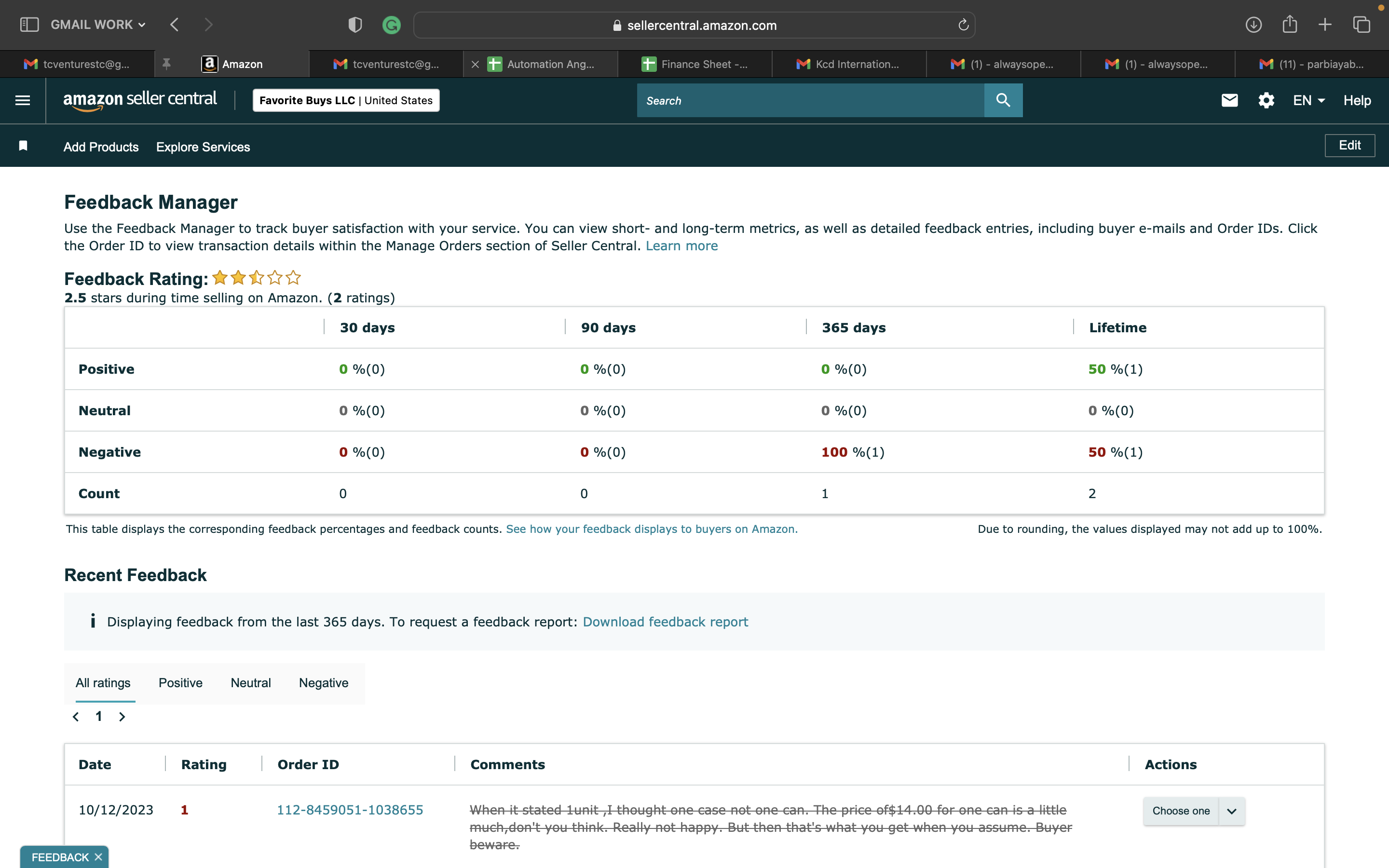Click the Order ID column header
The width and height of the screenshot is (1389, 868).
point(308,764)
